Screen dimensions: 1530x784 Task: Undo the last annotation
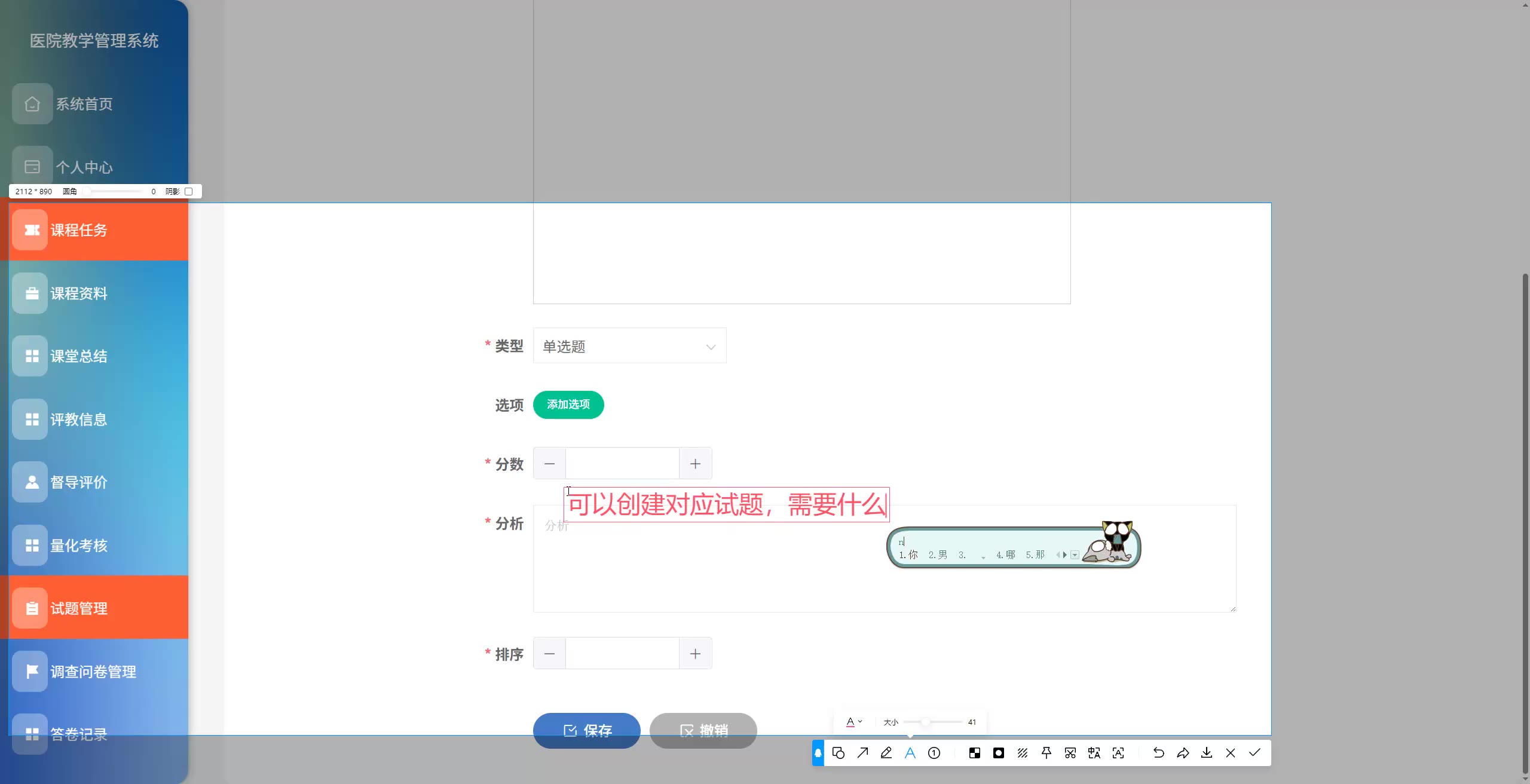coord(1158,753)
